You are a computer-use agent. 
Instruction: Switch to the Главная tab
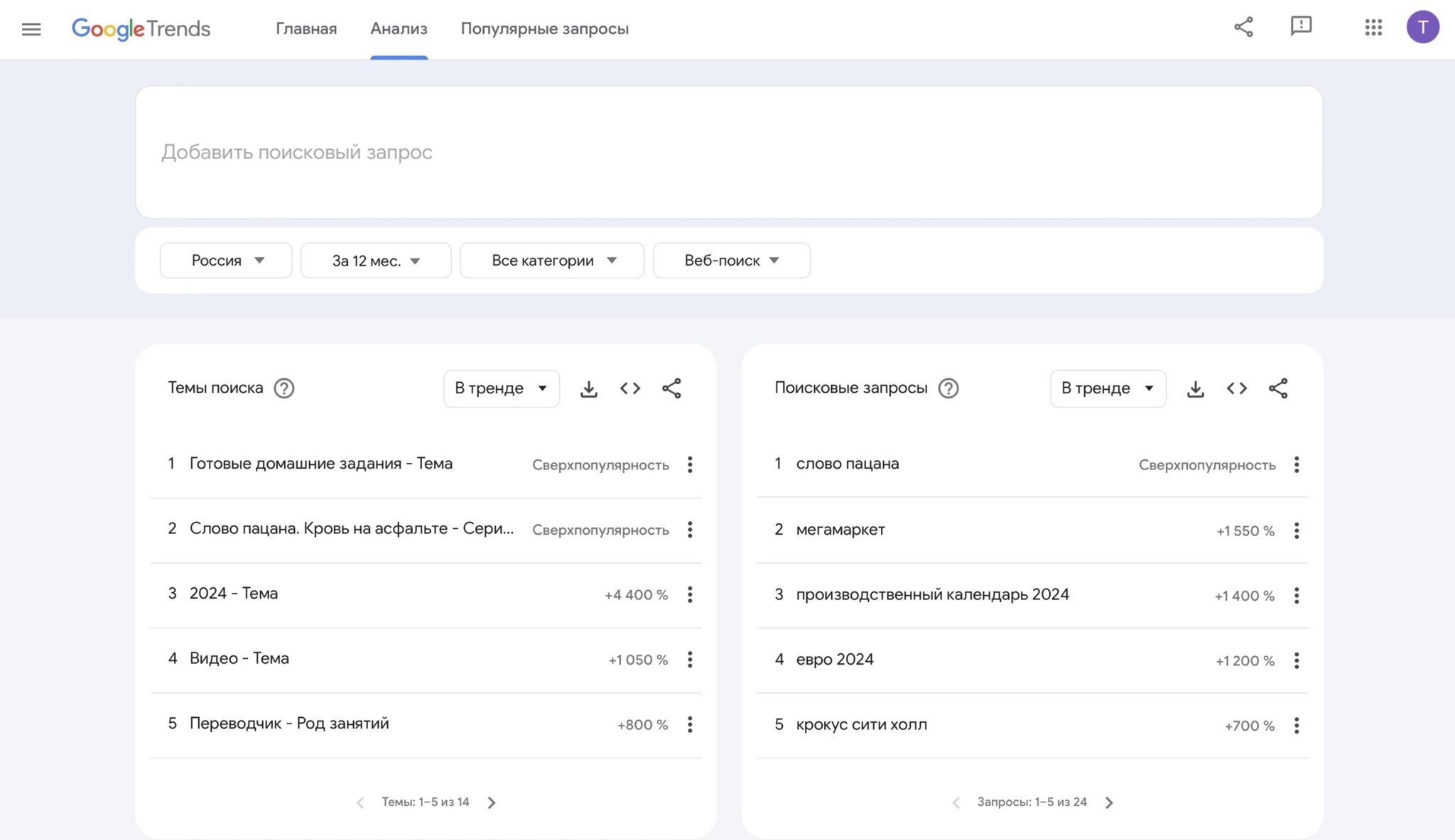306,29
